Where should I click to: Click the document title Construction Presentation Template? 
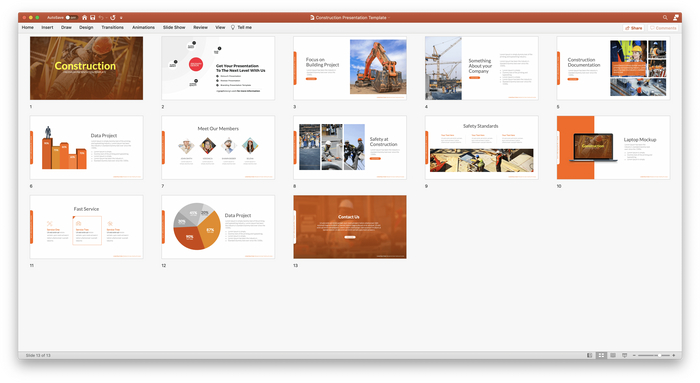(351, 17)
